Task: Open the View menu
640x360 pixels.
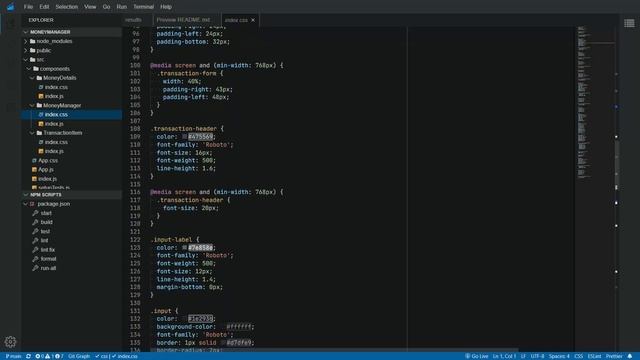Action: coord(90,7)
